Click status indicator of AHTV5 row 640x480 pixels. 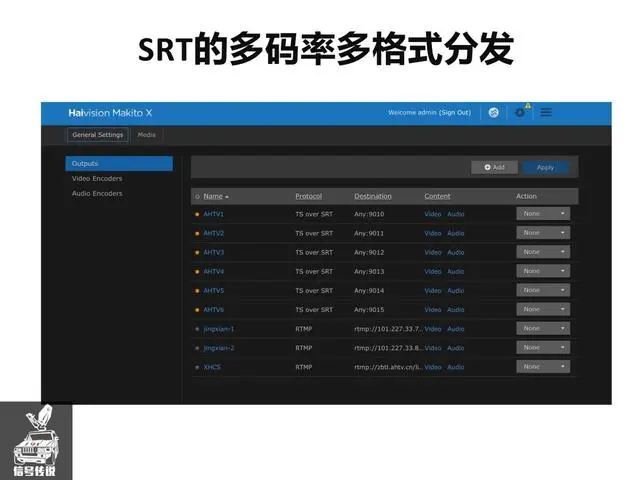coord(197,291)
